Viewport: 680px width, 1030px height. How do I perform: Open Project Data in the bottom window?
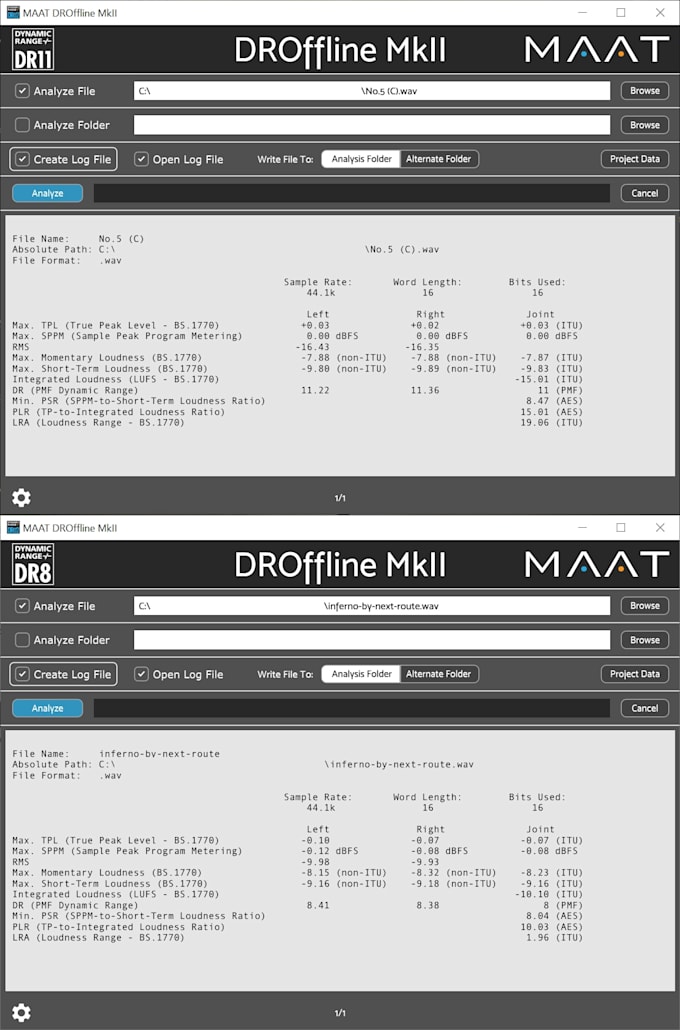(635, 674)
